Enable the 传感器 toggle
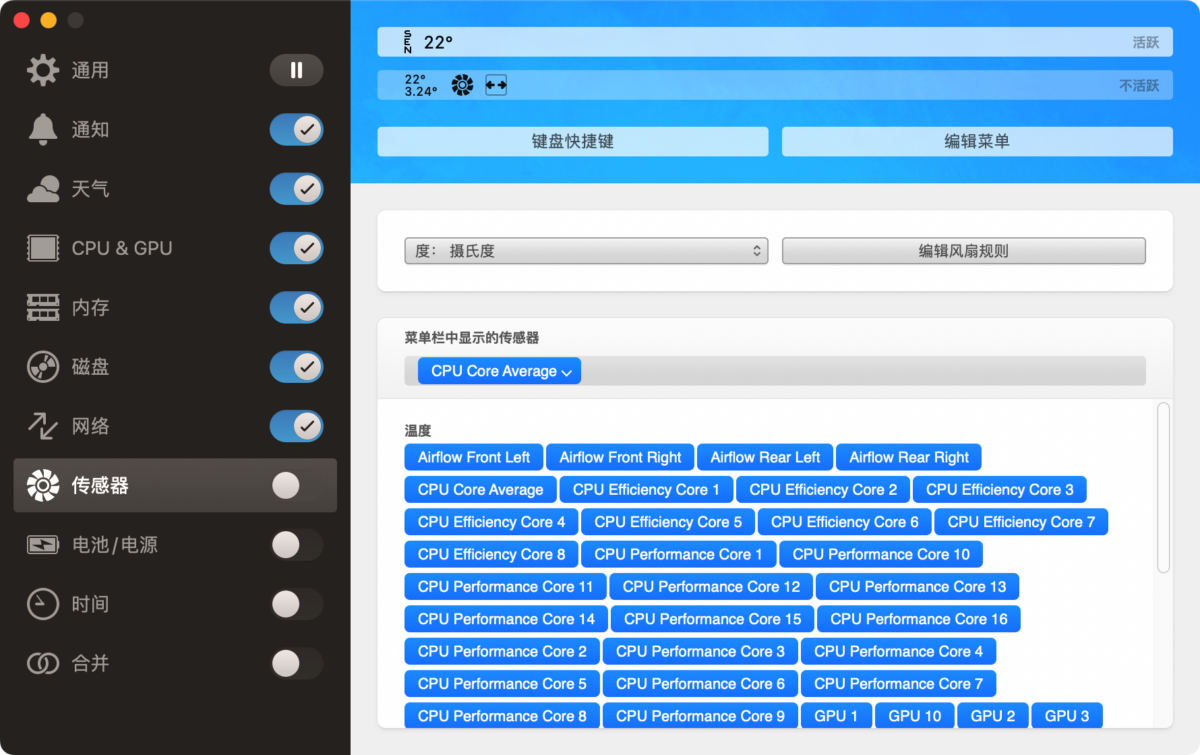1200x755 pixels. (296, 485)
